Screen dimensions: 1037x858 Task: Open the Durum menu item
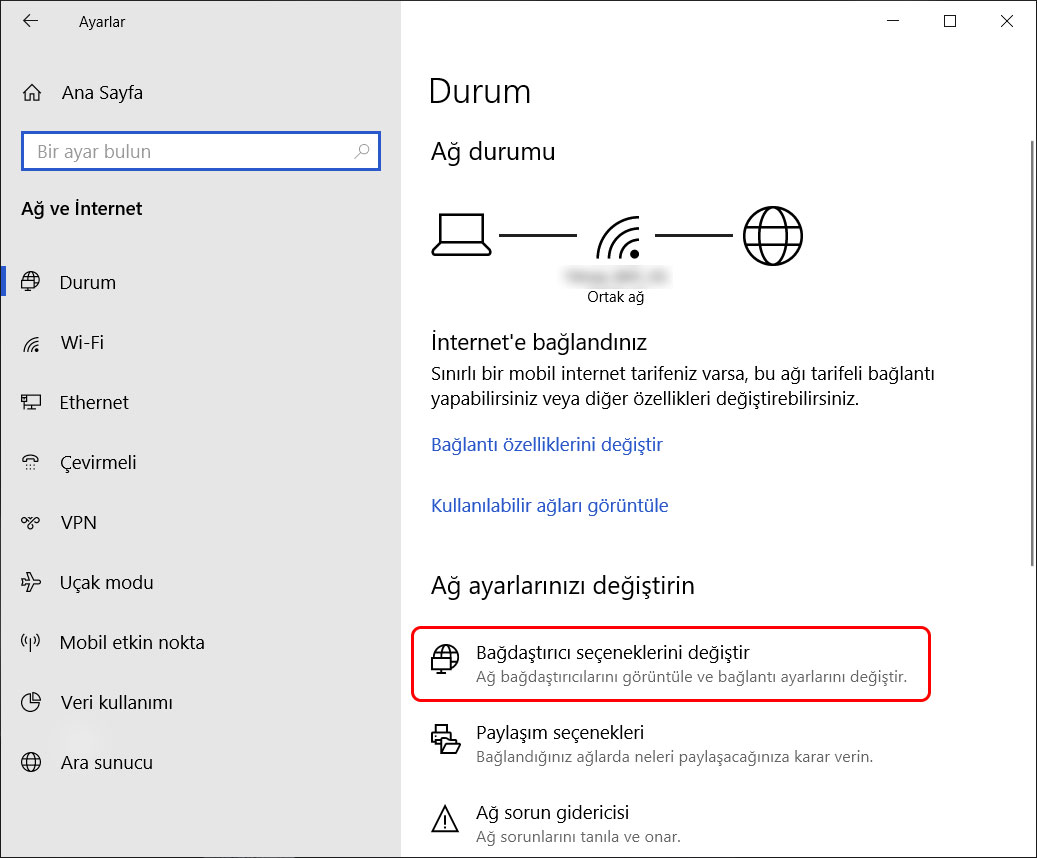tap(88, 283)
